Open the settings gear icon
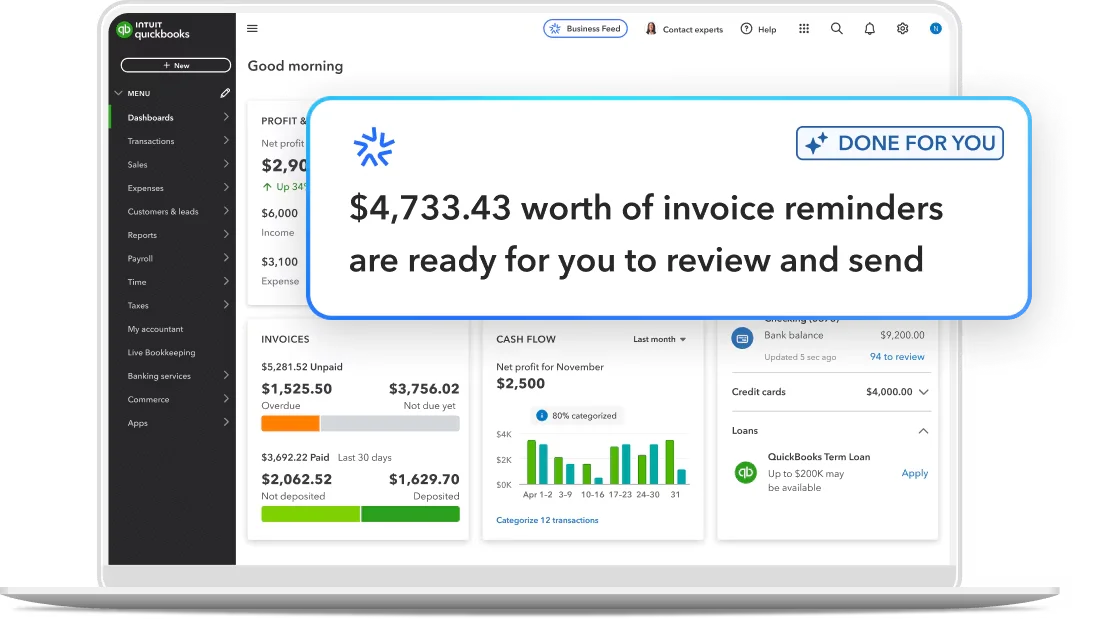This screenshot has width=1097, height=619. click(x=902, y=29)
